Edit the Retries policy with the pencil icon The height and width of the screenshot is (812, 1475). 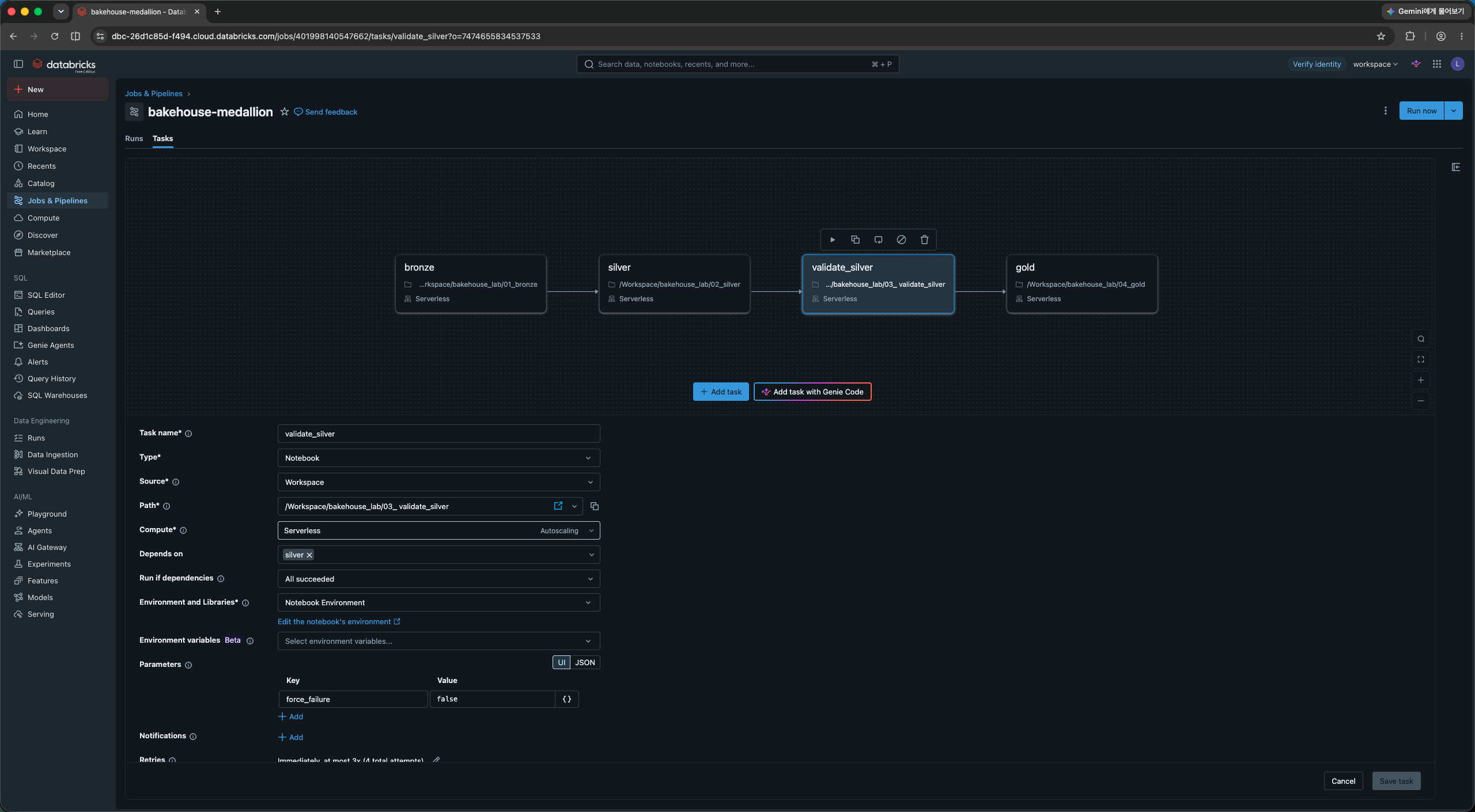point(436,760)
